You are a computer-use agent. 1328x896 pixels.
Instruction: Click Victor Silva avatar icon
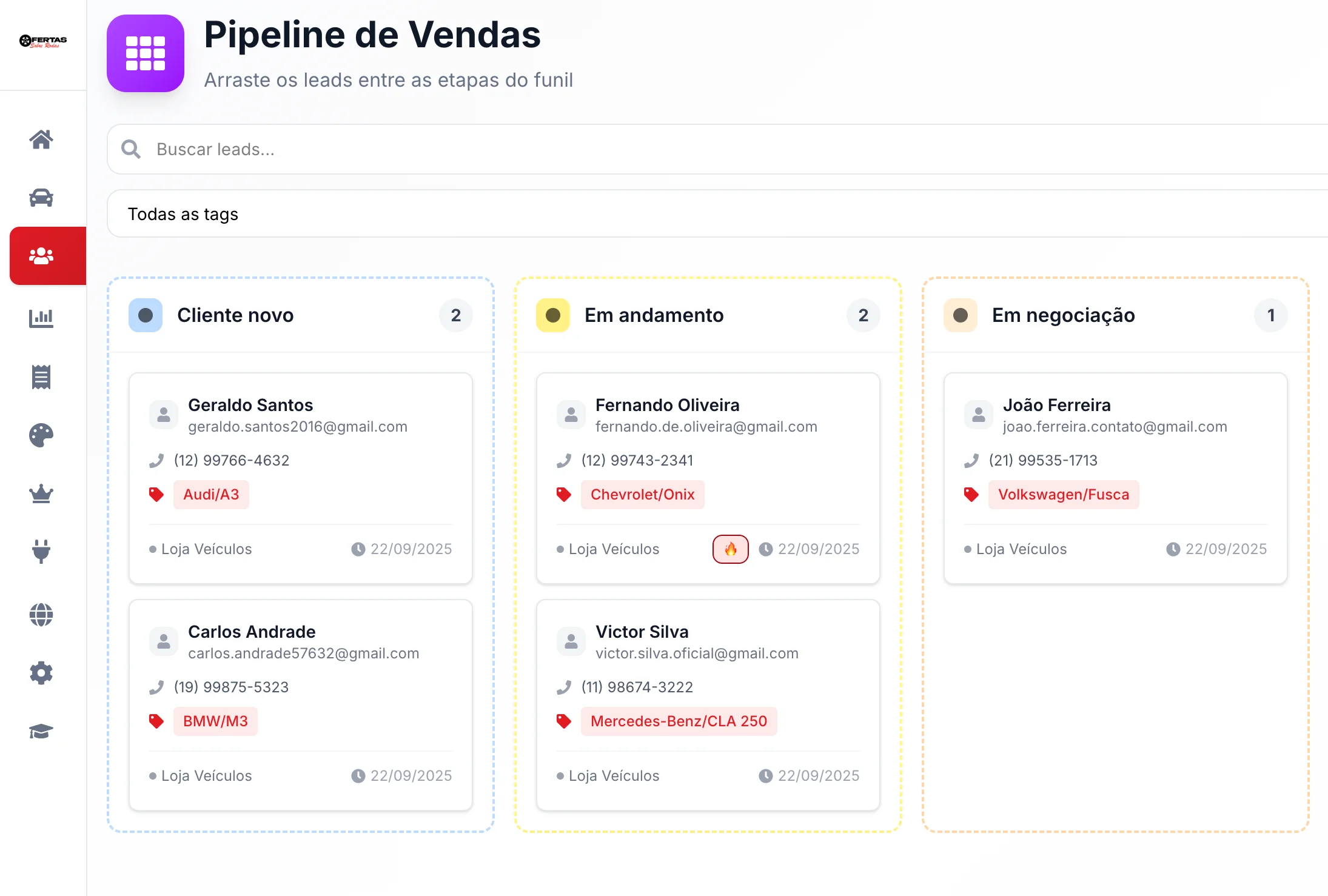pos(571,641)
